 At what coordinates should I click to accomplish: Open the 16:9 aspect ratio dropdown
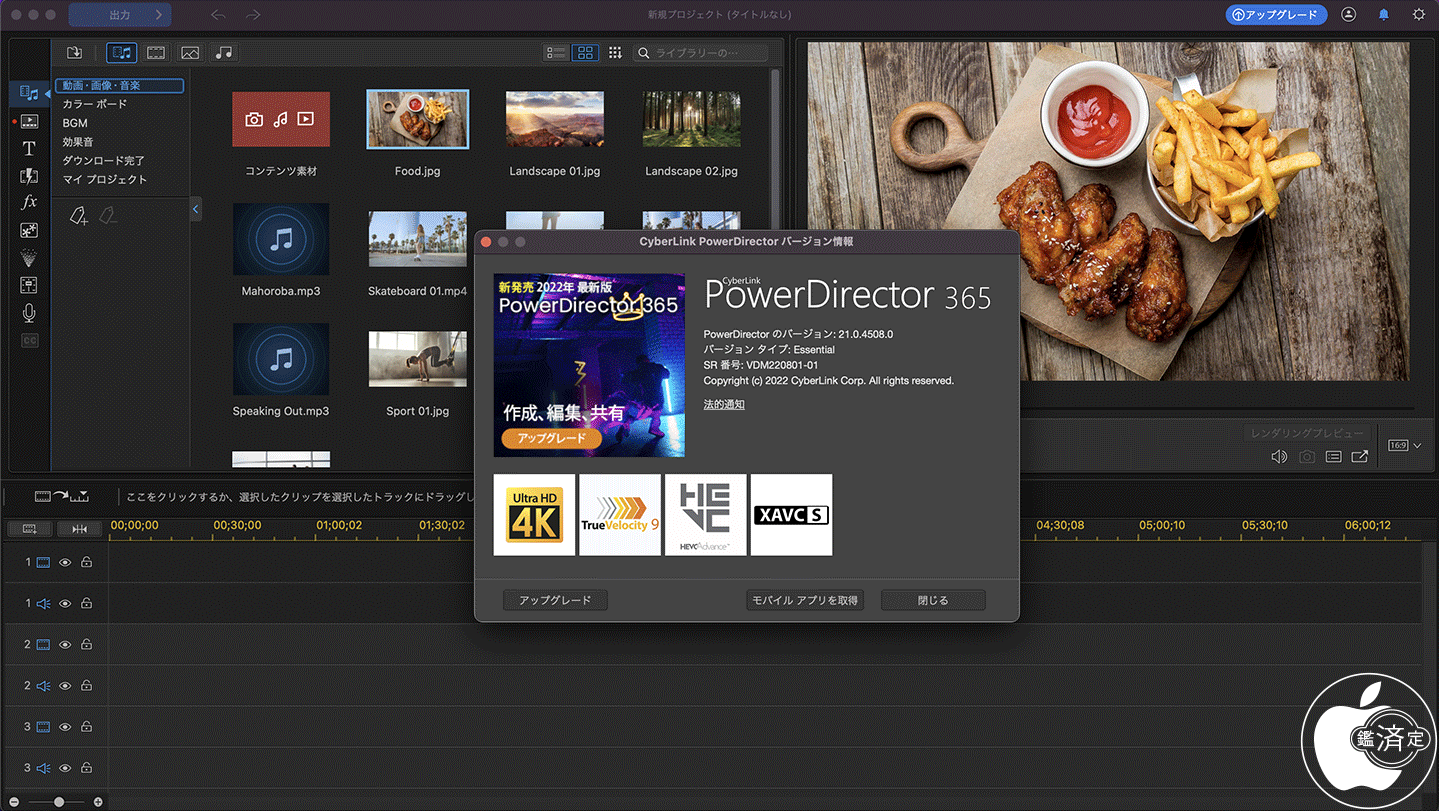(x=1404, y=446)
